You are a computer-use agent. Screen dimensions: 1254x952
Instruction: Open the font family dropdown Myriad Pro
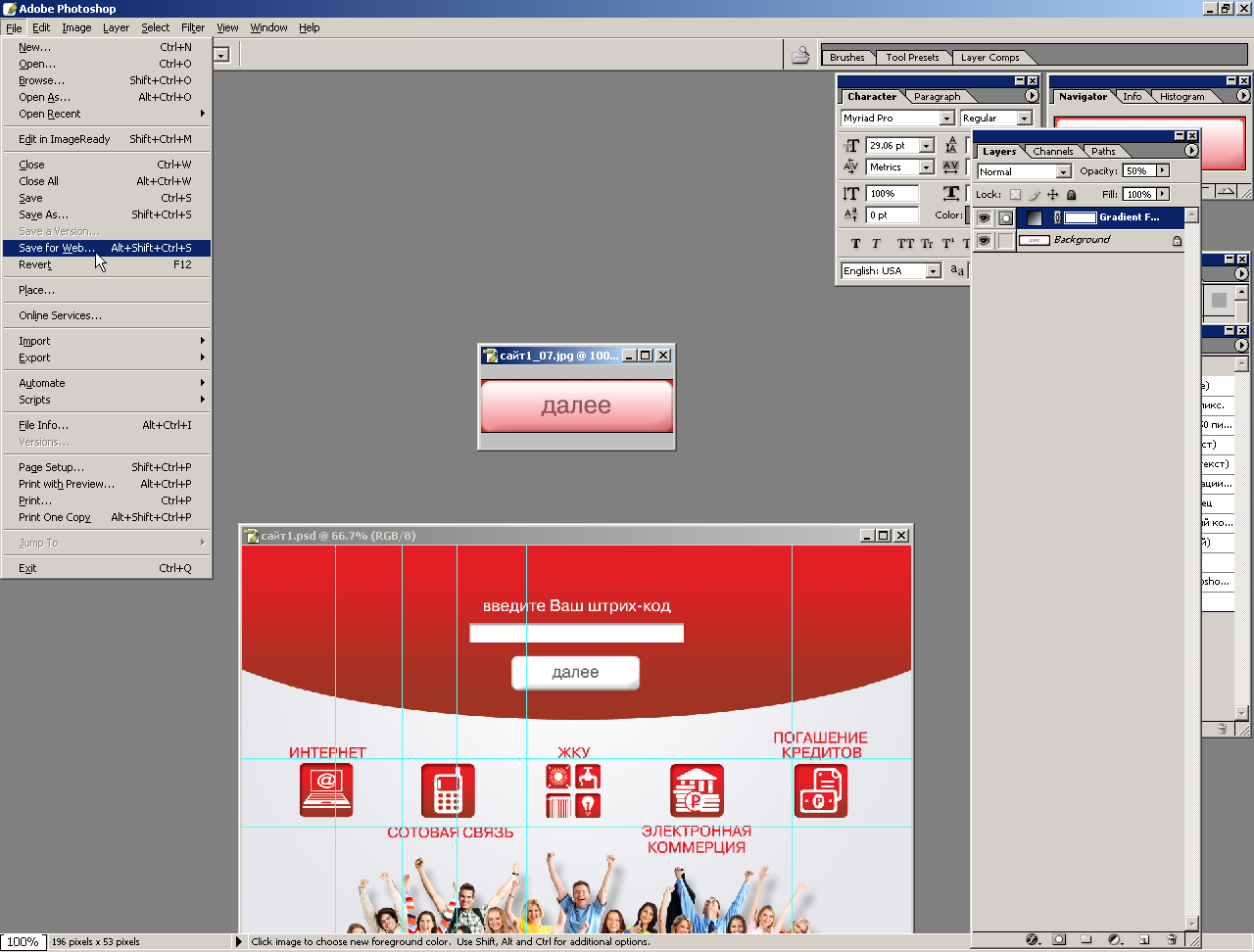(x=946, y=119)
